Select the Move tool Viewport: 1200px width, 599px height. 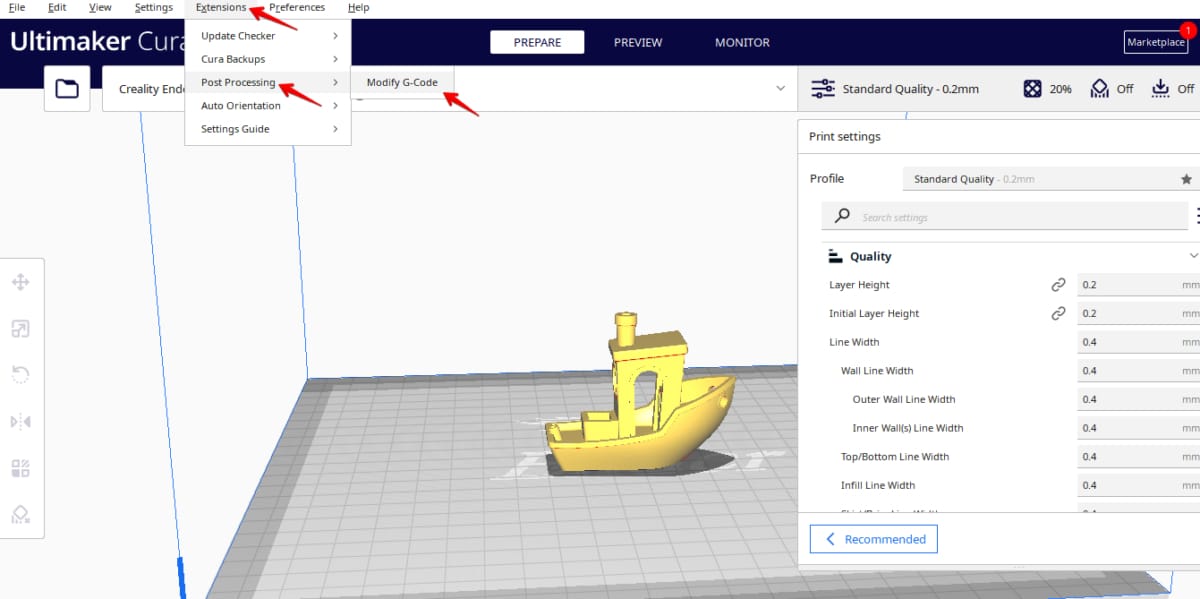(x=22, y=281)
